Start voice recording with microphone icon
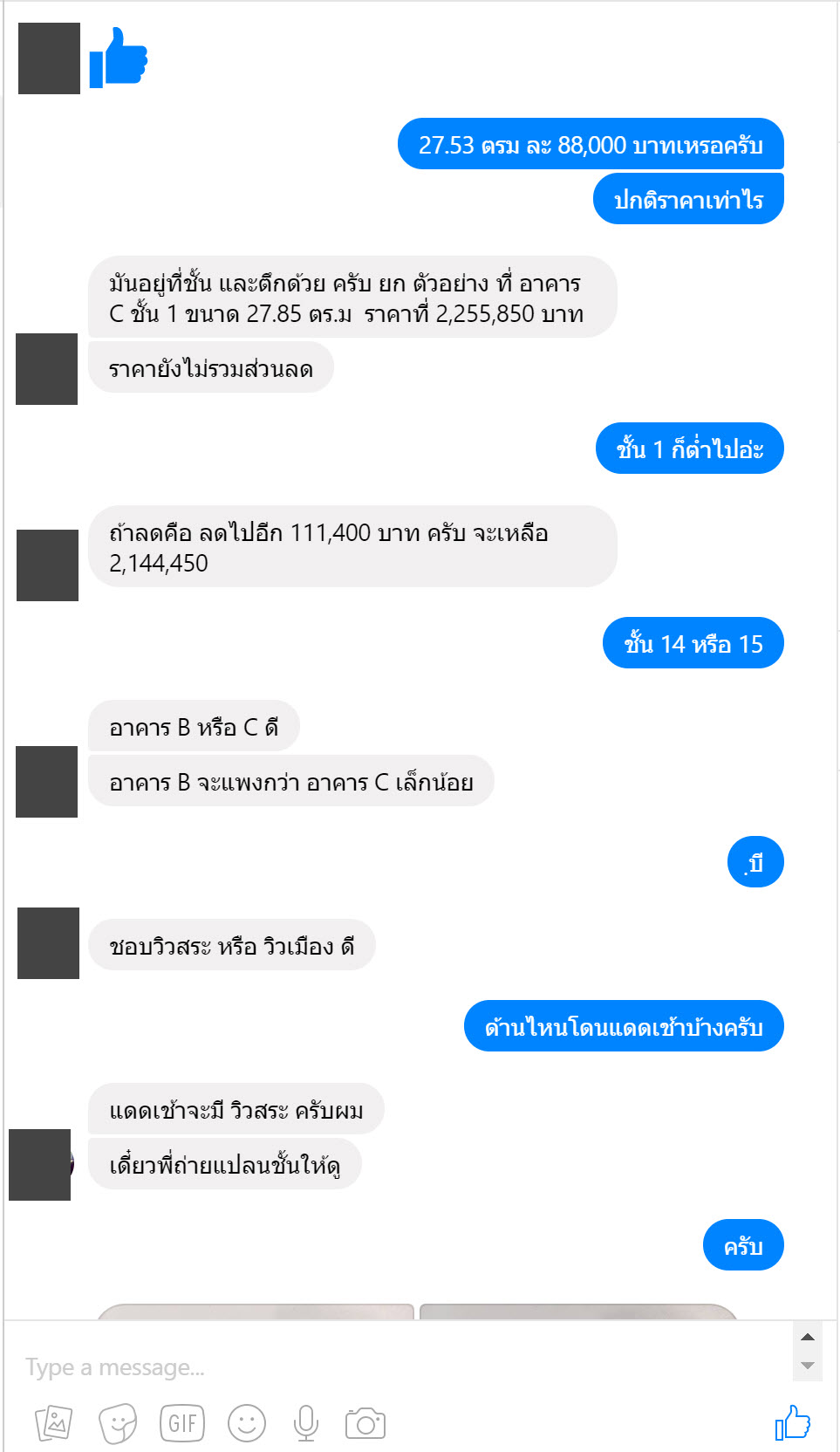This screenshot has width=840, height=1452. pos(306,1423)
